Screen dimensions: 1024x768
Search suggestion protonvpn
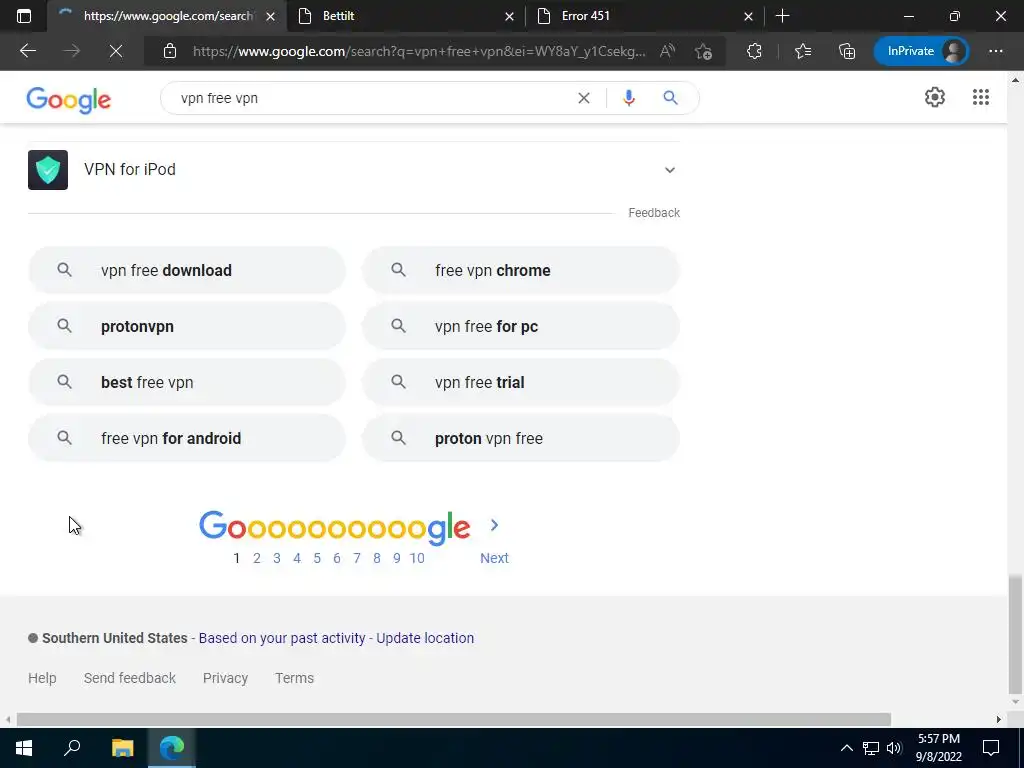pos(187,327)
